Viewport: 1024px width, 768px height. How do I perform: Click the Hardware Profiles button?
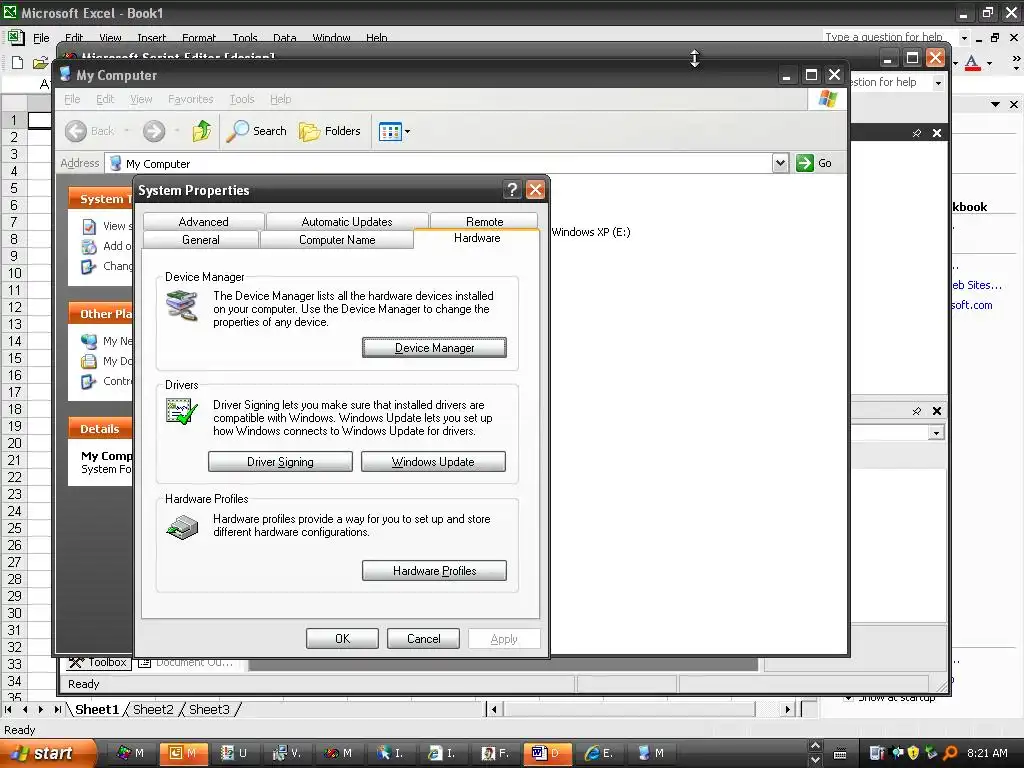(434, 571)
